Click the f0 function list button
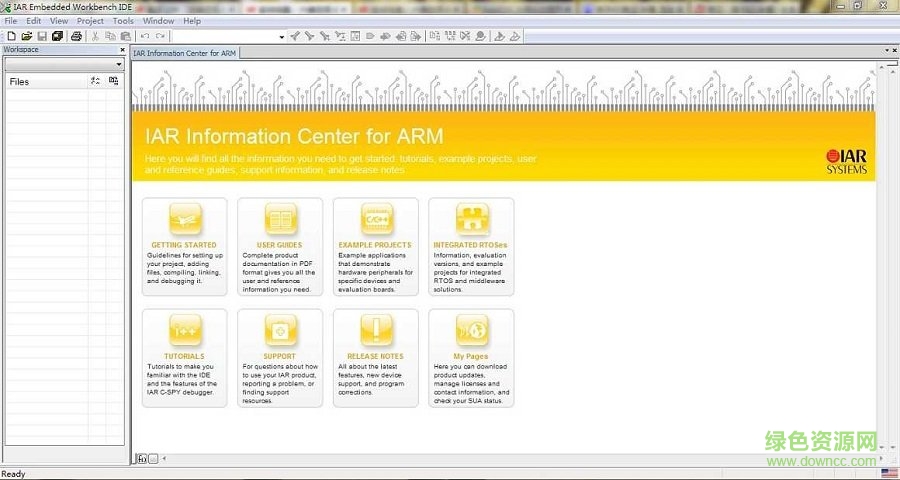This screenshot has width=900, height=480. (142, 458)
